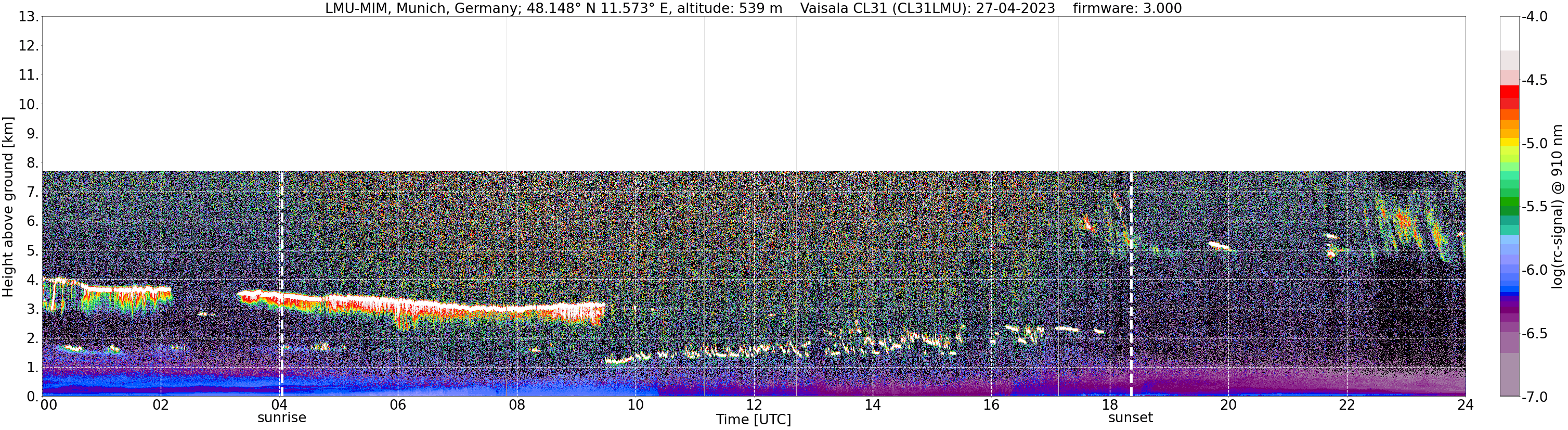This screenshot has width=1568, height=430.
Task: Click the '13.' tick on the height axis
Action: [x=28, y=17]
